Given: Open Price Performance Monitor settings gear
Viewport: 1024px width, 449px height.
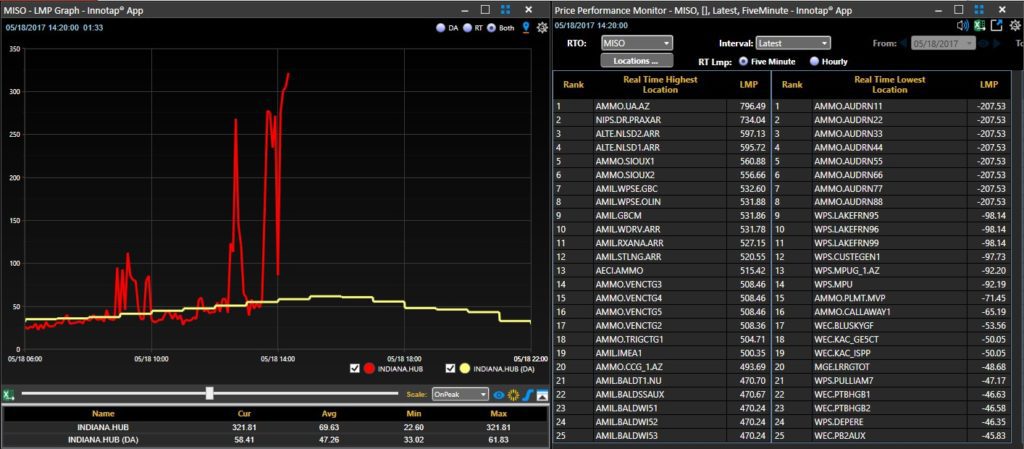Looking at the screenshot, I should [x=1014, y=25].
